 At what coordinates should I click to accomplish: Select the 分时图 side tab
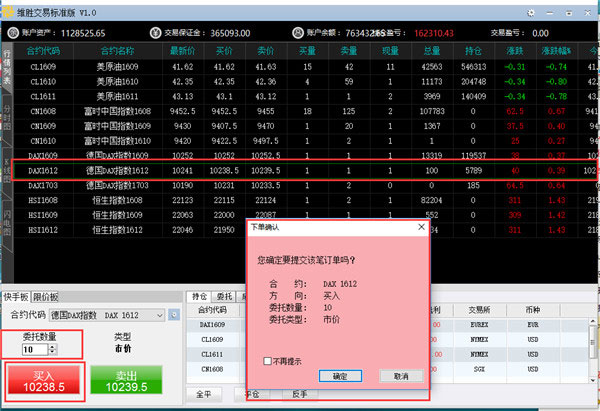pos(7,118)
